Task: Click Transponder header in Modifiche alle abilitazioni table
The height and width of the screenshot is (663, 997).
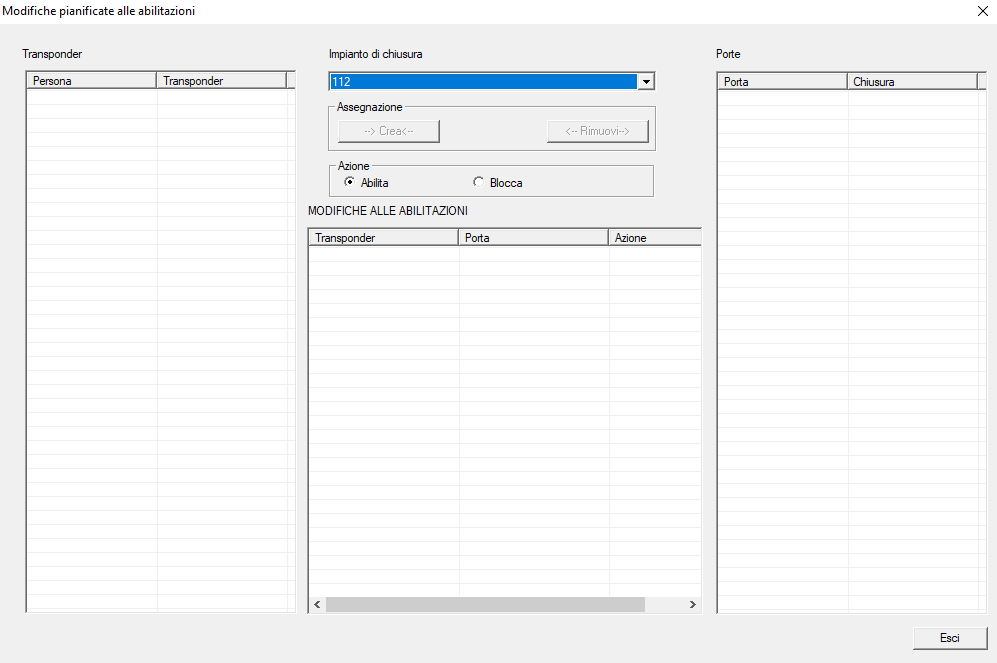Action: click(383, 238)
